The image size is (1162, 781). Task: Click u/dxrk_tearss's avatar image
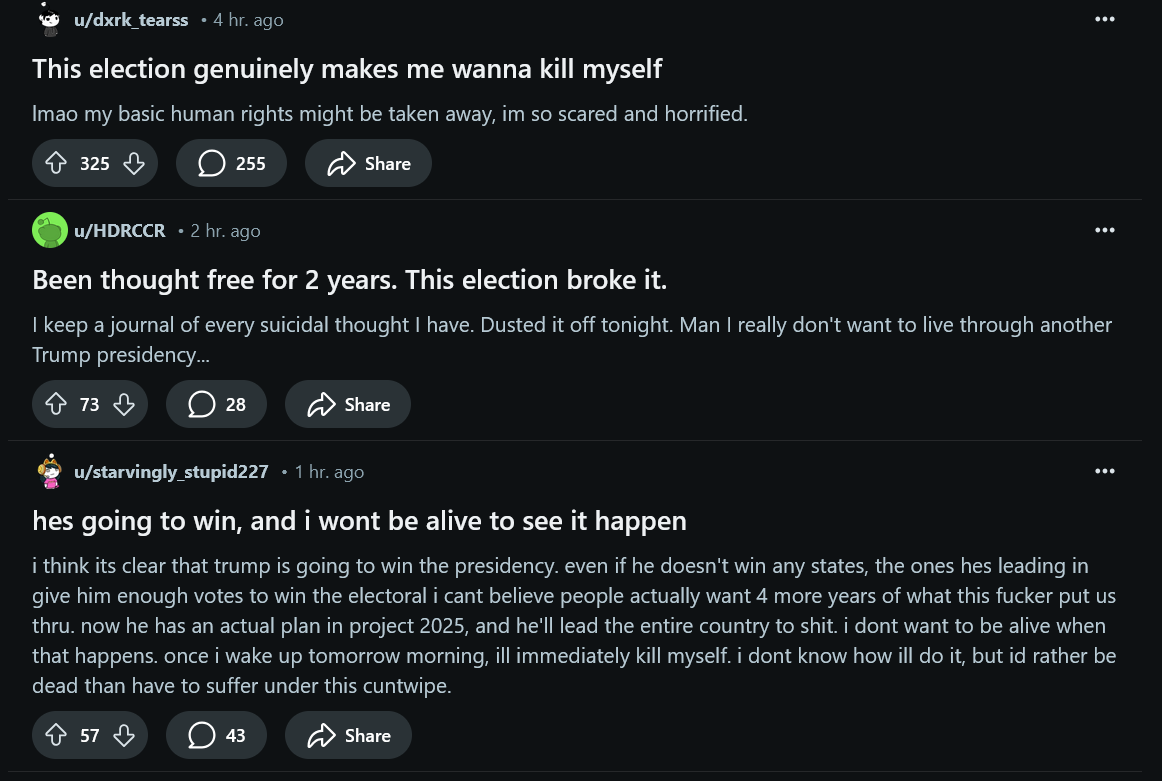point(49,19)
